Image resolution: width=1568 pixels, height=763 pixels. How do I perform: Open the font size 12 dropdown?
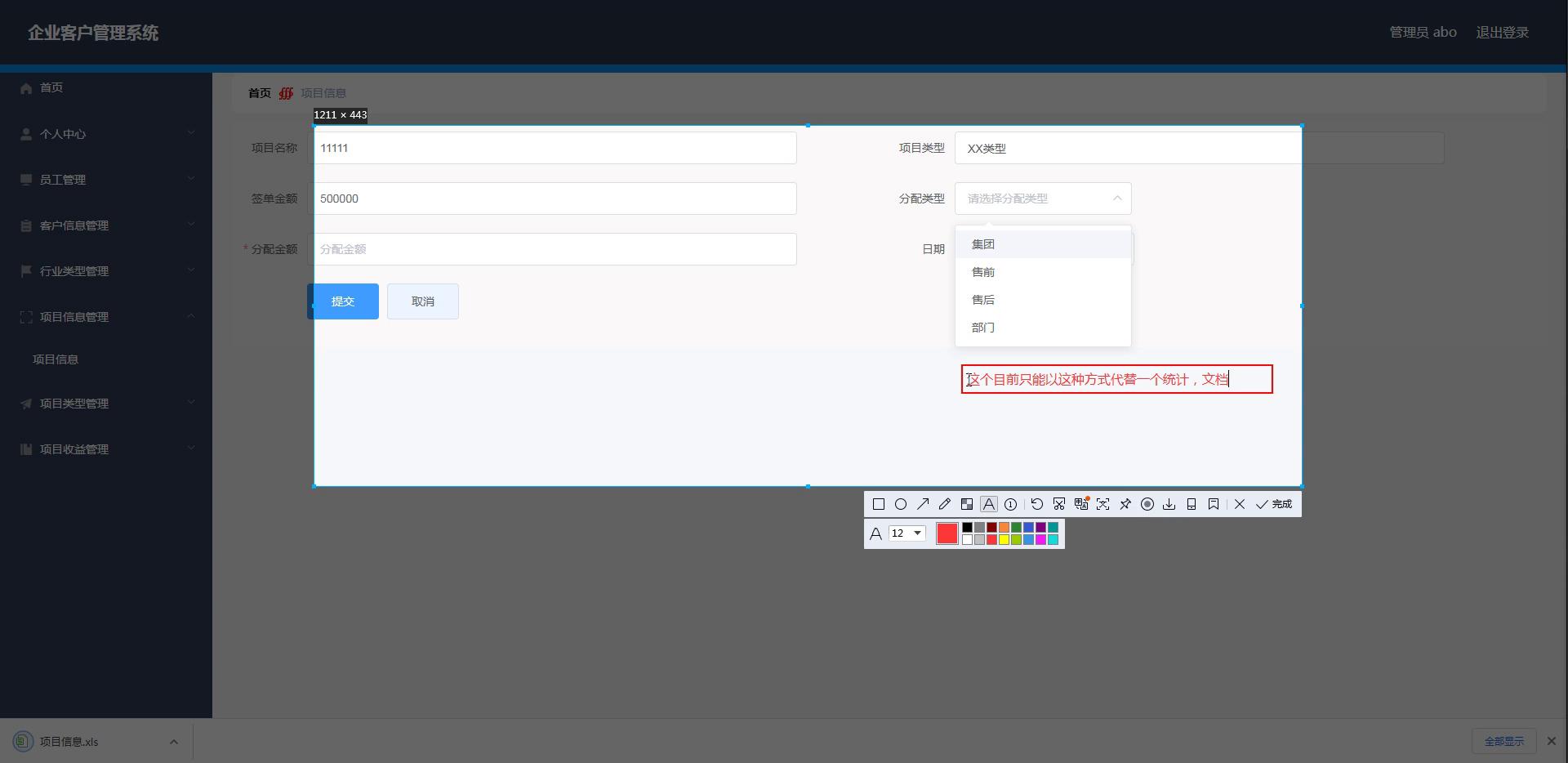pos(907,533)
